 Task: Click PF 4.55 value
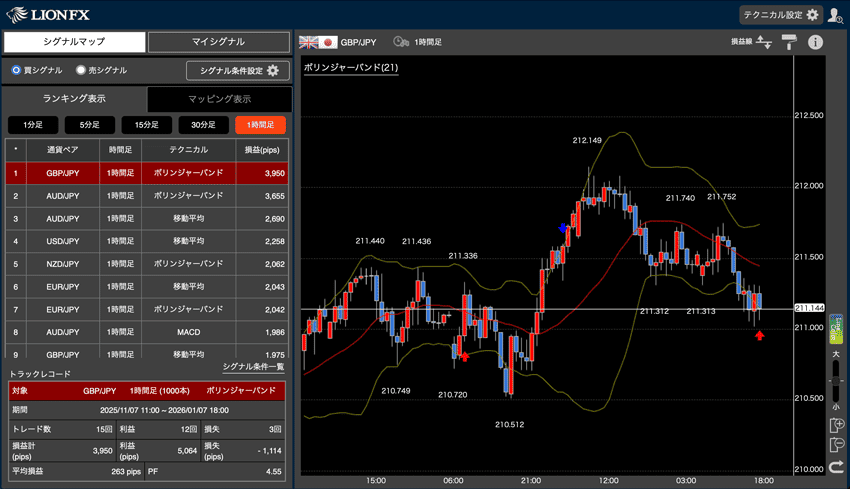pyautogui.click(x=274, y=472)
